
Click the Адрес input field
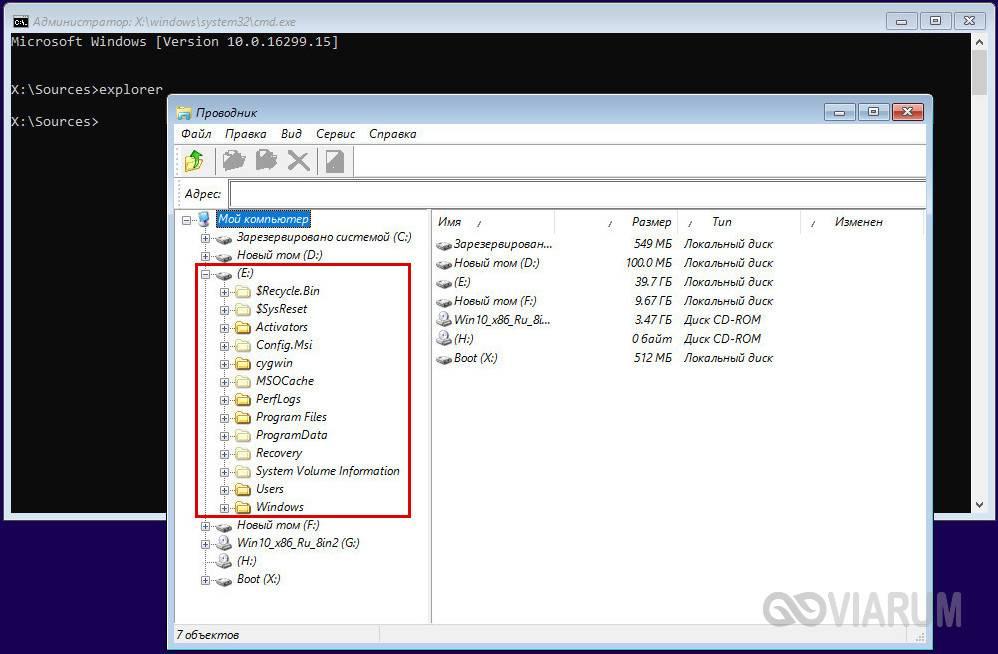pyautogui.click(x=577, y=193)
